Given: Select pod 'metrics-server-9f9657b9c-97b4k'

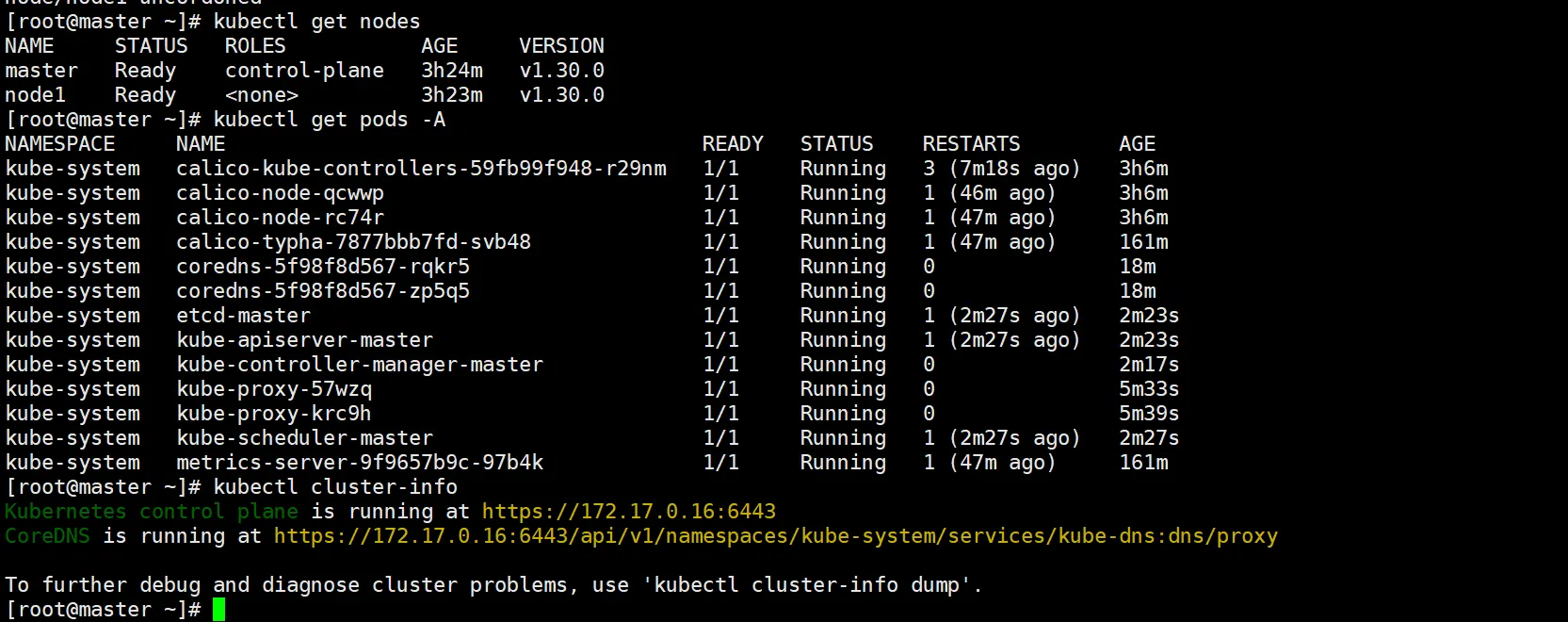Looking at the screenshot, I should click(360, 463).
